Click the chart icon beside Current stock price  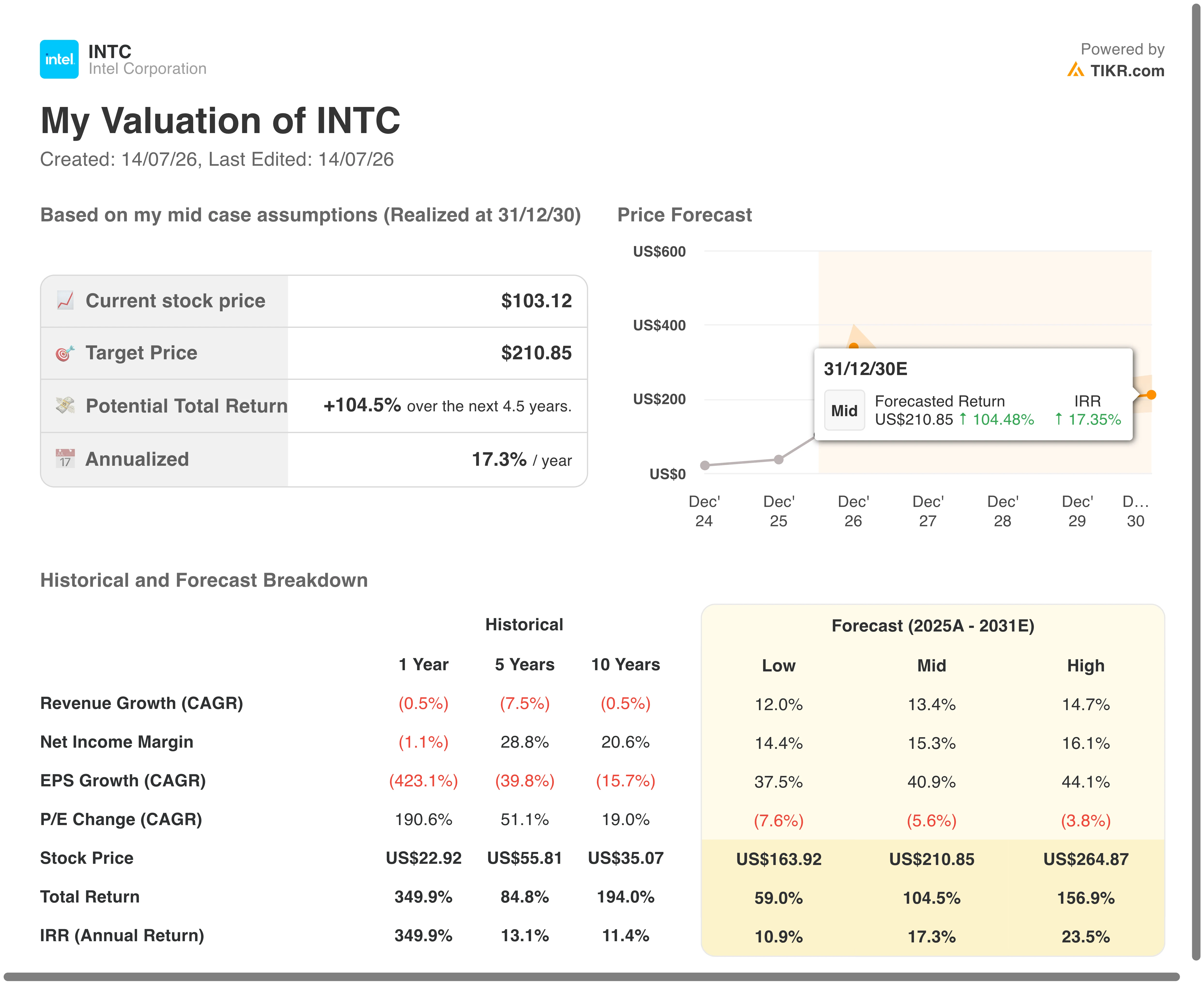point(65,300)
